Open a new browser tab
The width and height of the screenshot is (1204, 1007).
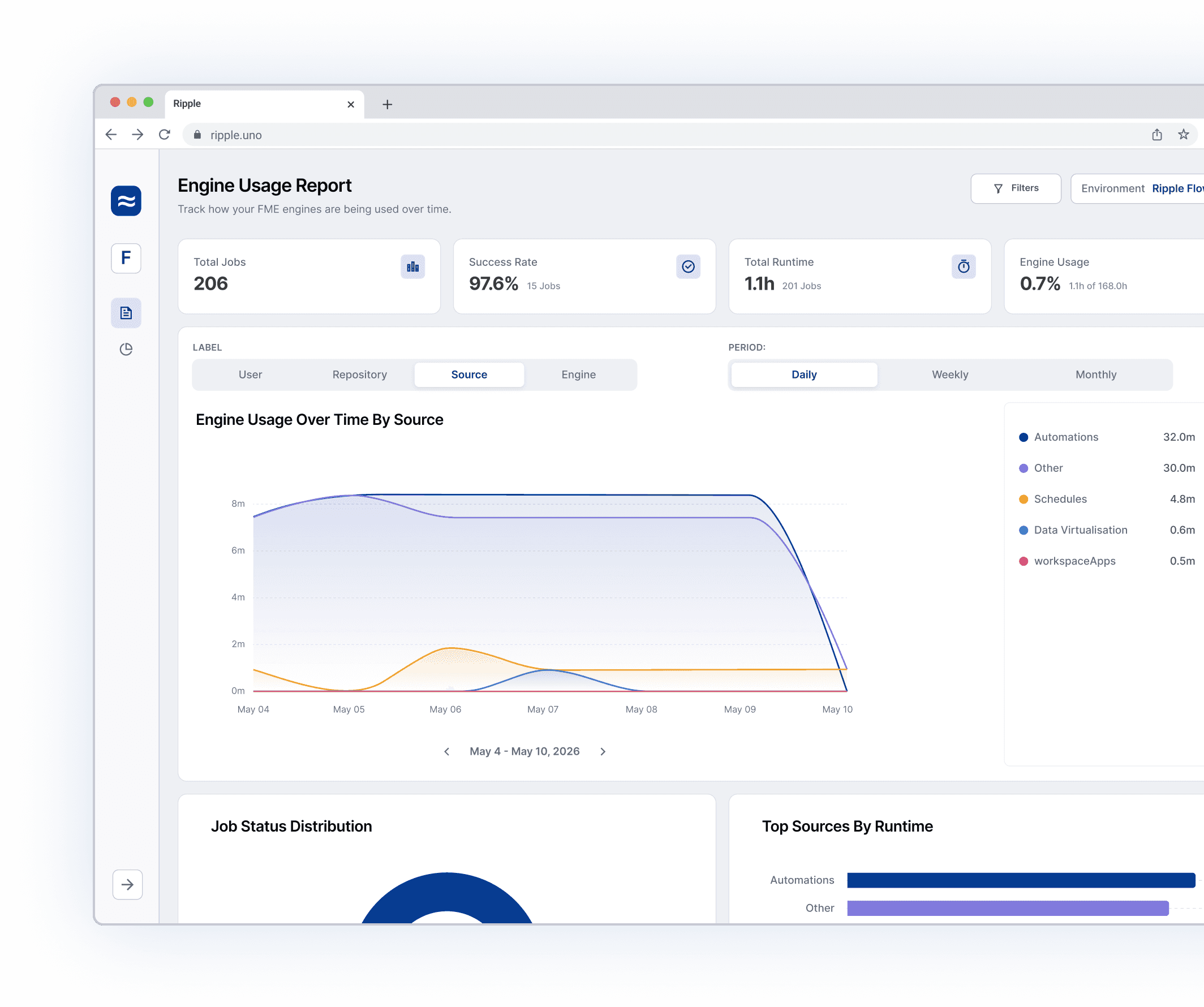(x=388, y=104)
